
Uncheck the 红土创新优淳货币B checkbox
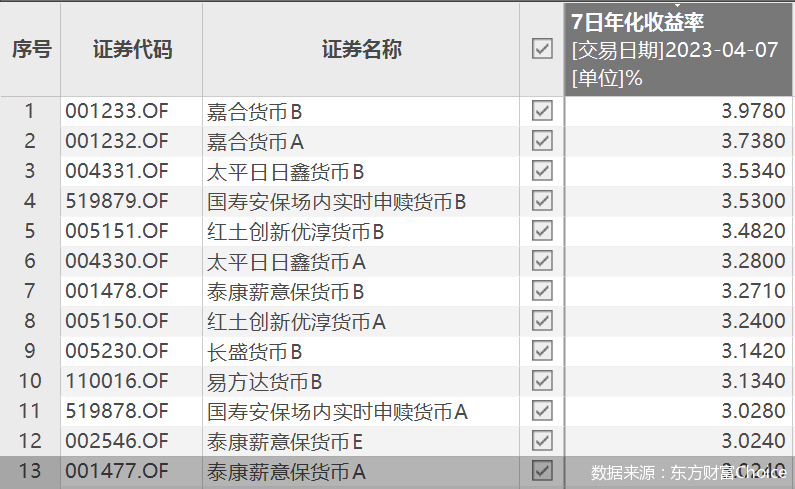542,231
